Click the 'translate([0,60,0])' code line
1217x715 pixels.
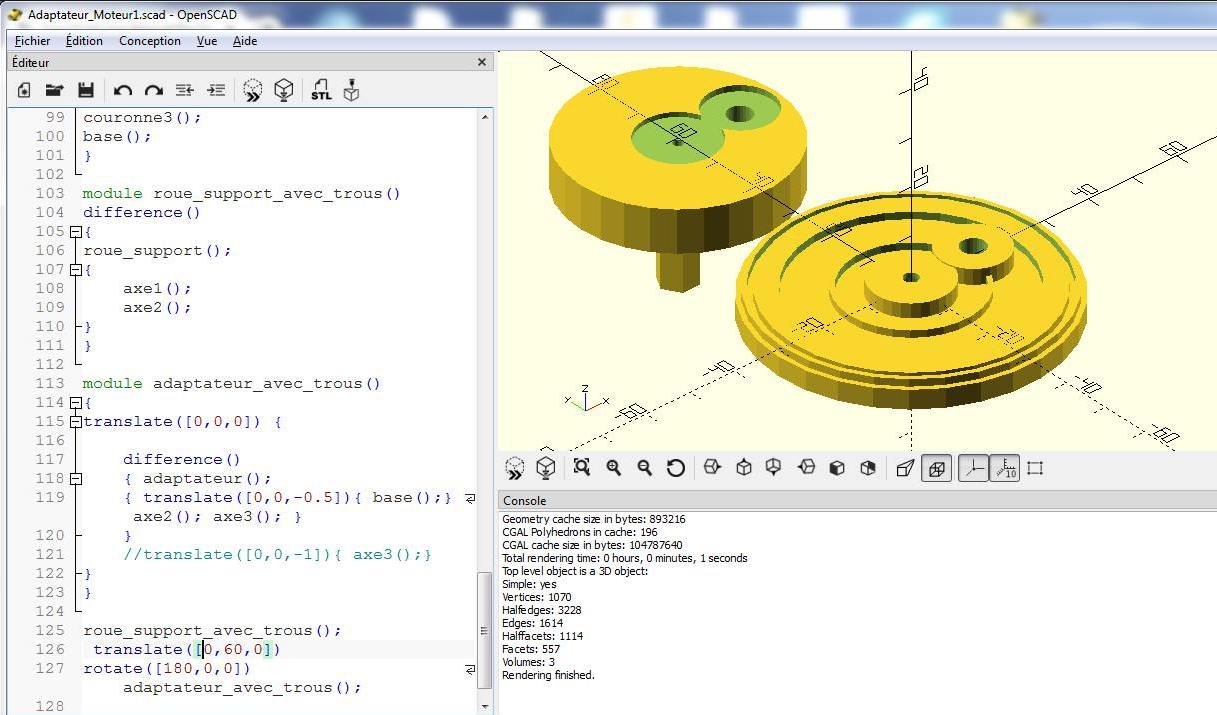(x=187, y=650)
